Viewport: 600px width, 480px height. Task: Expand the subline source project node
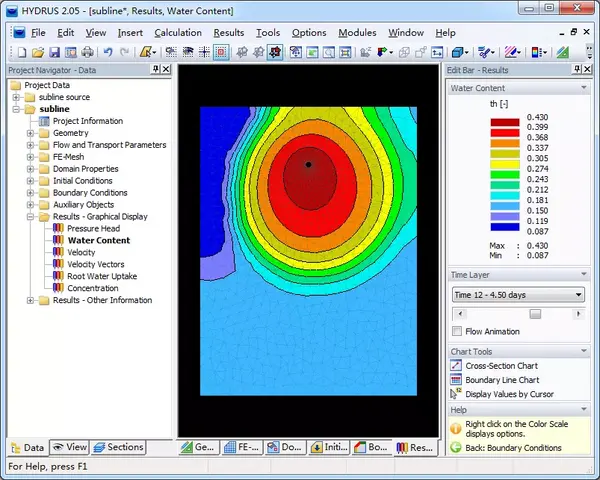[16, 97]
